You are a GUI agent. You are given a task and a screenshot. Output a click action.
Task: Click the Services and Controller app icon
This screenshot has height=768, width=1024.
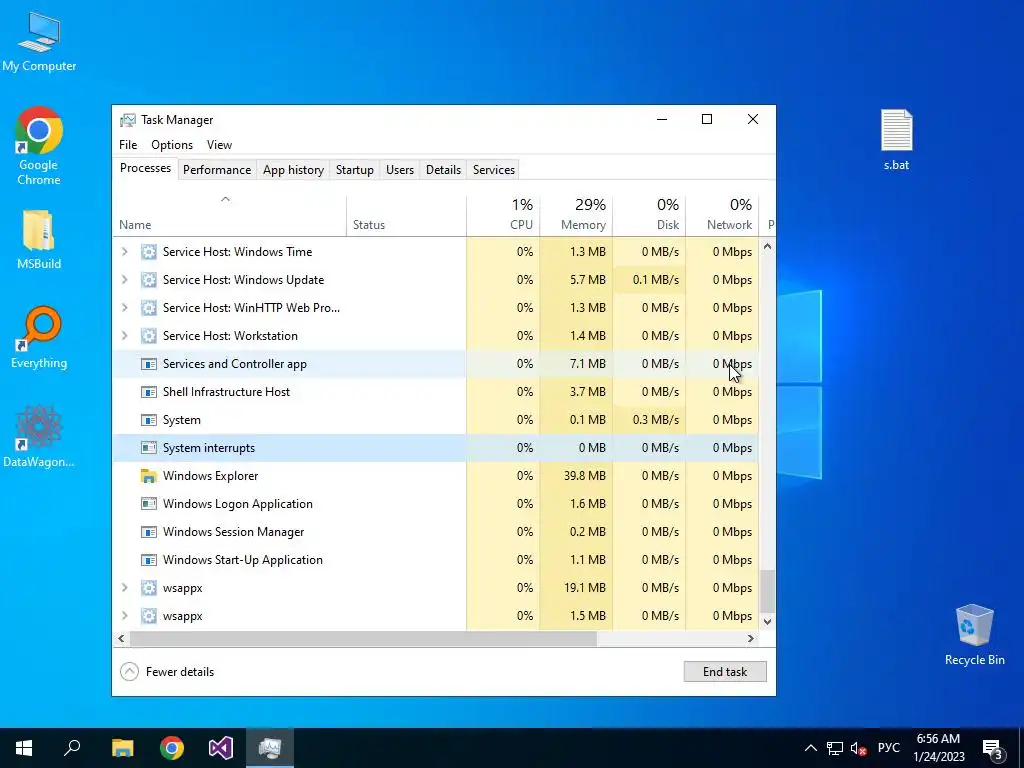pos(149,364)
